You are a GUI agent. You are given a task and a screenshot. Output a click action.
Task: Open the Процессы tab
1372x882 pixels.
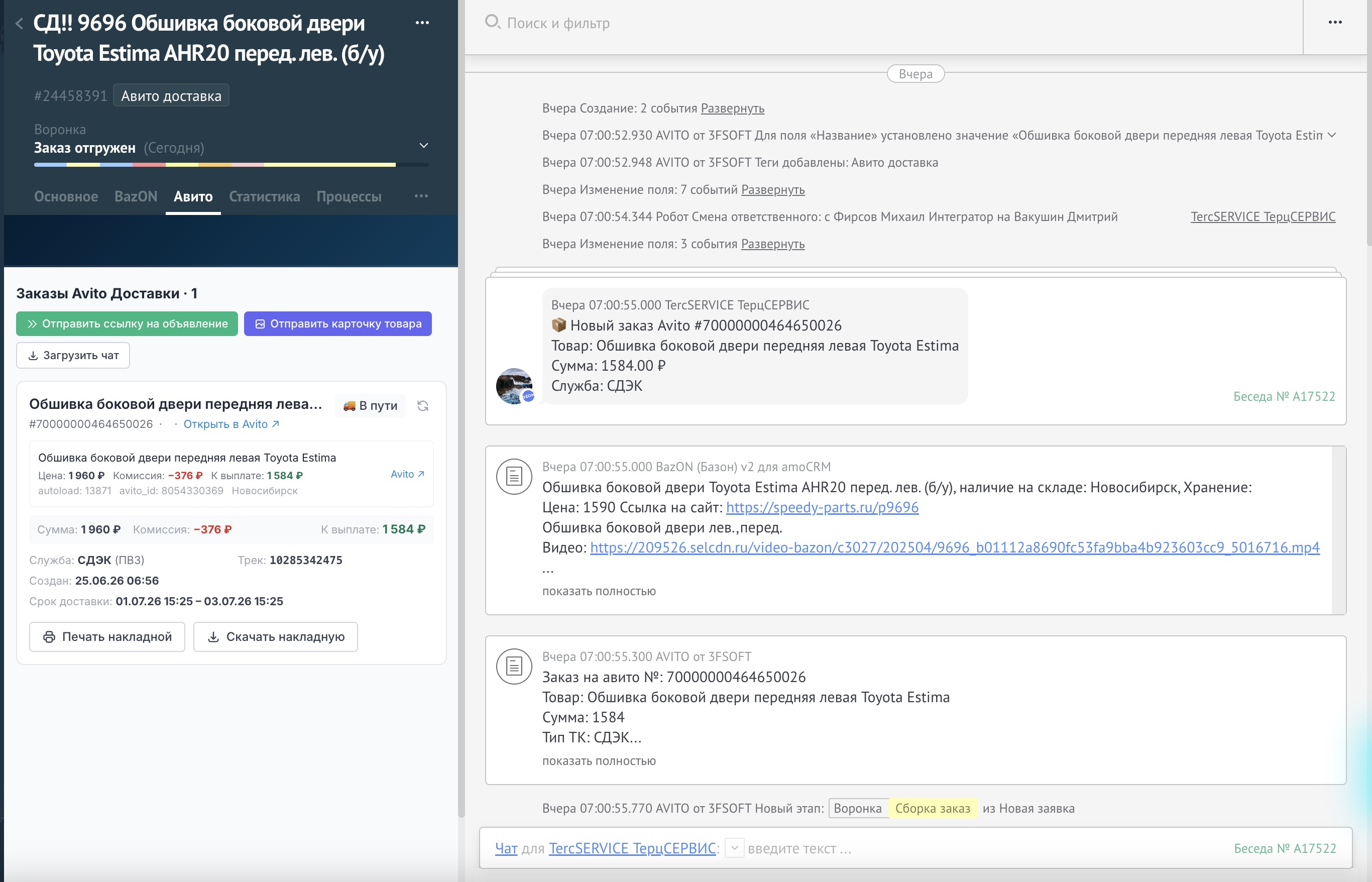point(349,196)
